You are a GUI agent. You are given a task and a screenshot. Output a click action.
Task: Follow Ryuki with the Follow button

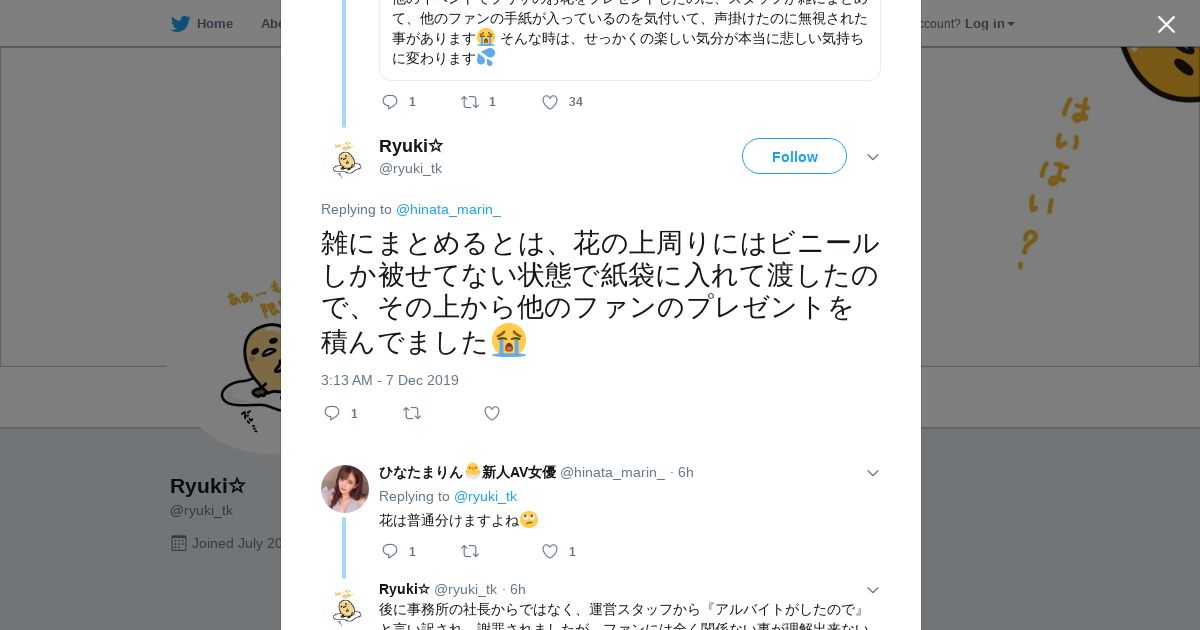pos(794,157)
